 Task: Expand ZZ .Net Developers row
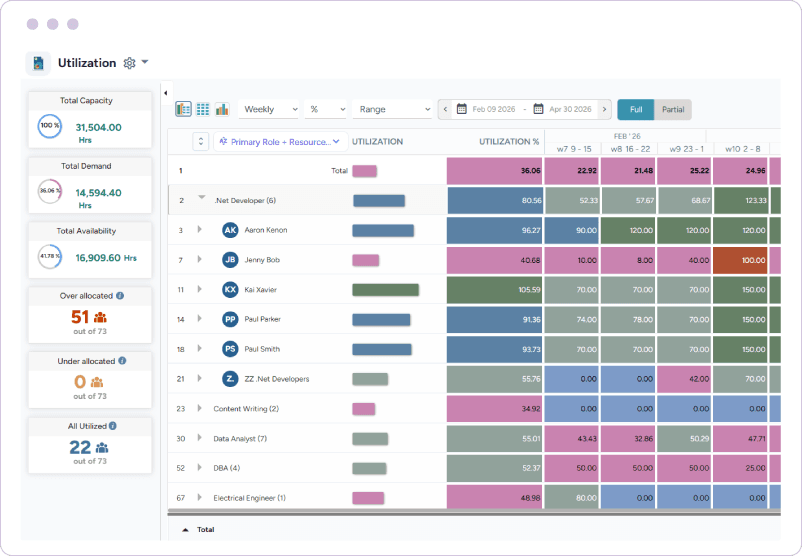(199, 378)
